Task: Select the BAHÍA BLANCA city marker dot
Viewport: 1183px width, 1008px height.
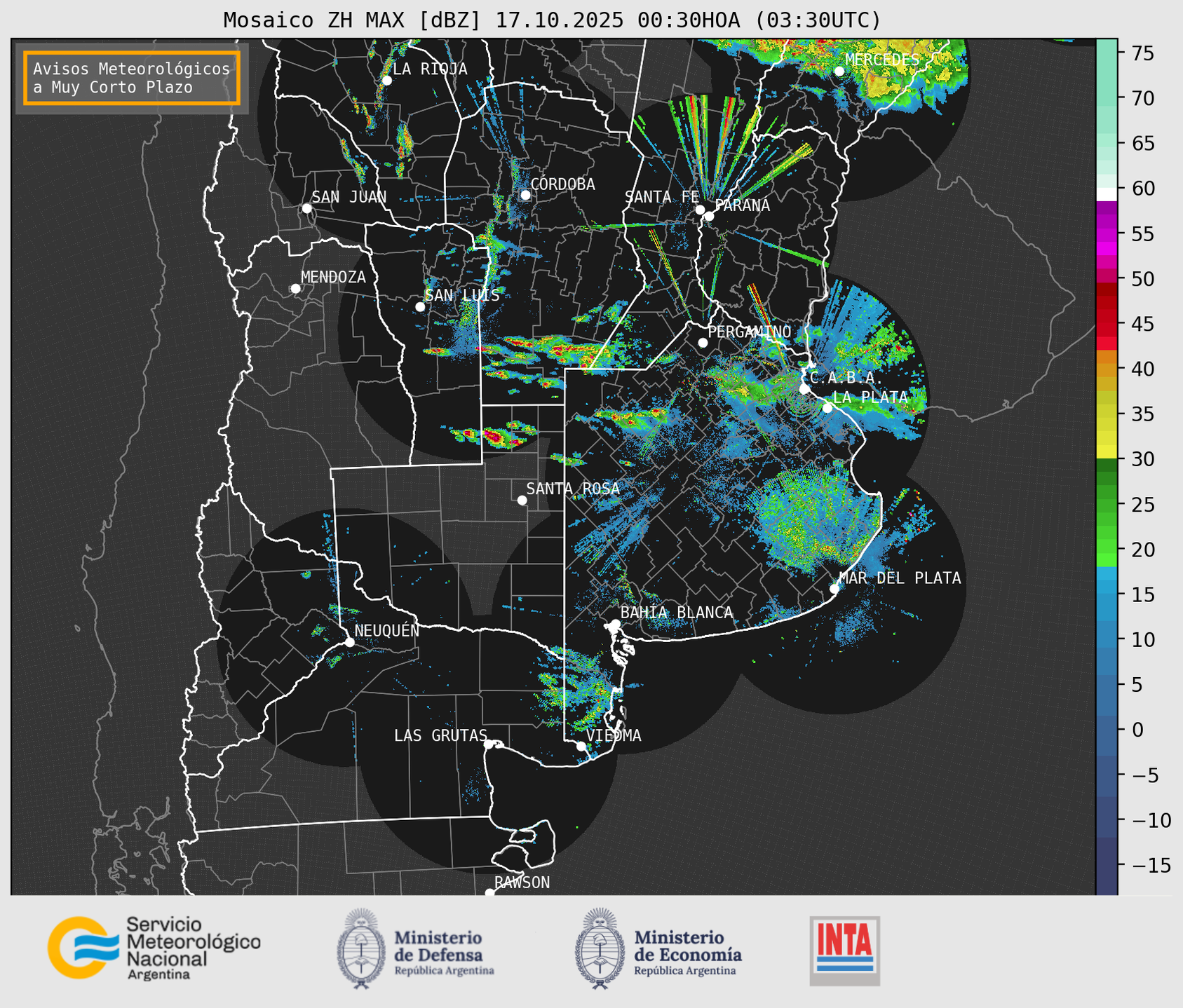Action: click(x=615, y=624)
